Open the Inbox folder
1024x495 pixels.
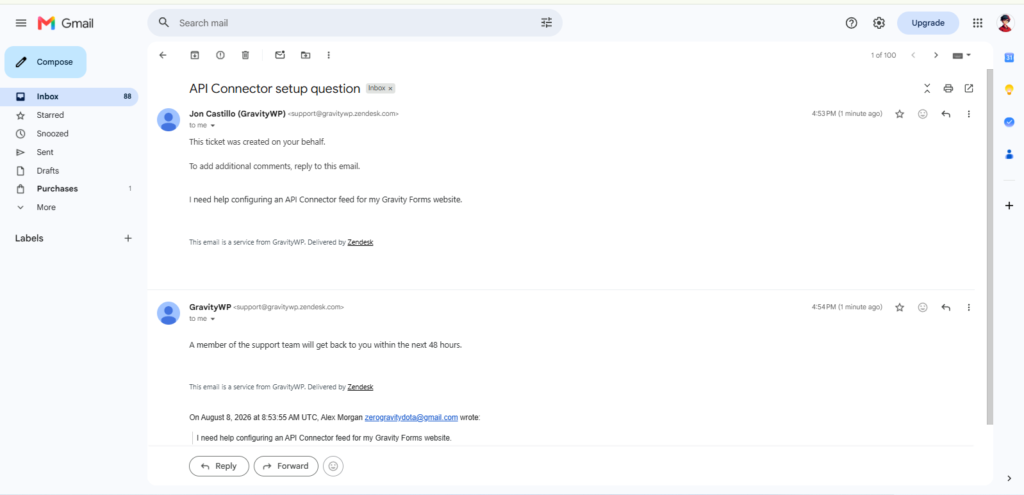pos(69,97)
